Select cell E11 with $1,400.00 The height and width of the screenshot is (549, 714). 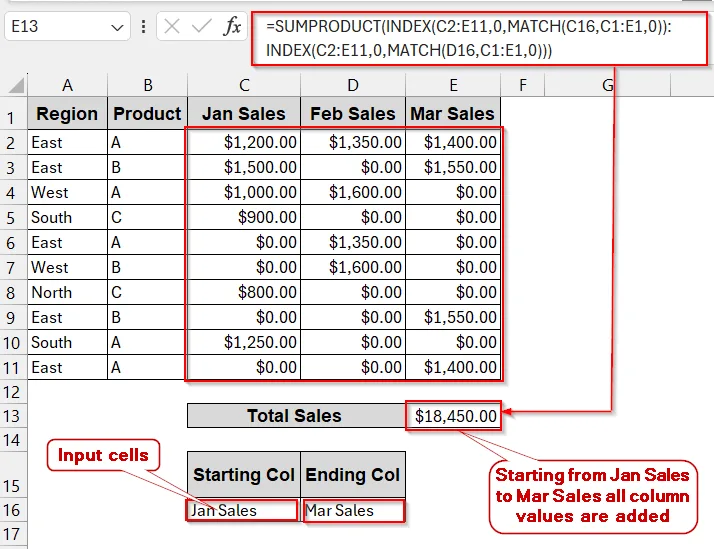coord(453,367)
